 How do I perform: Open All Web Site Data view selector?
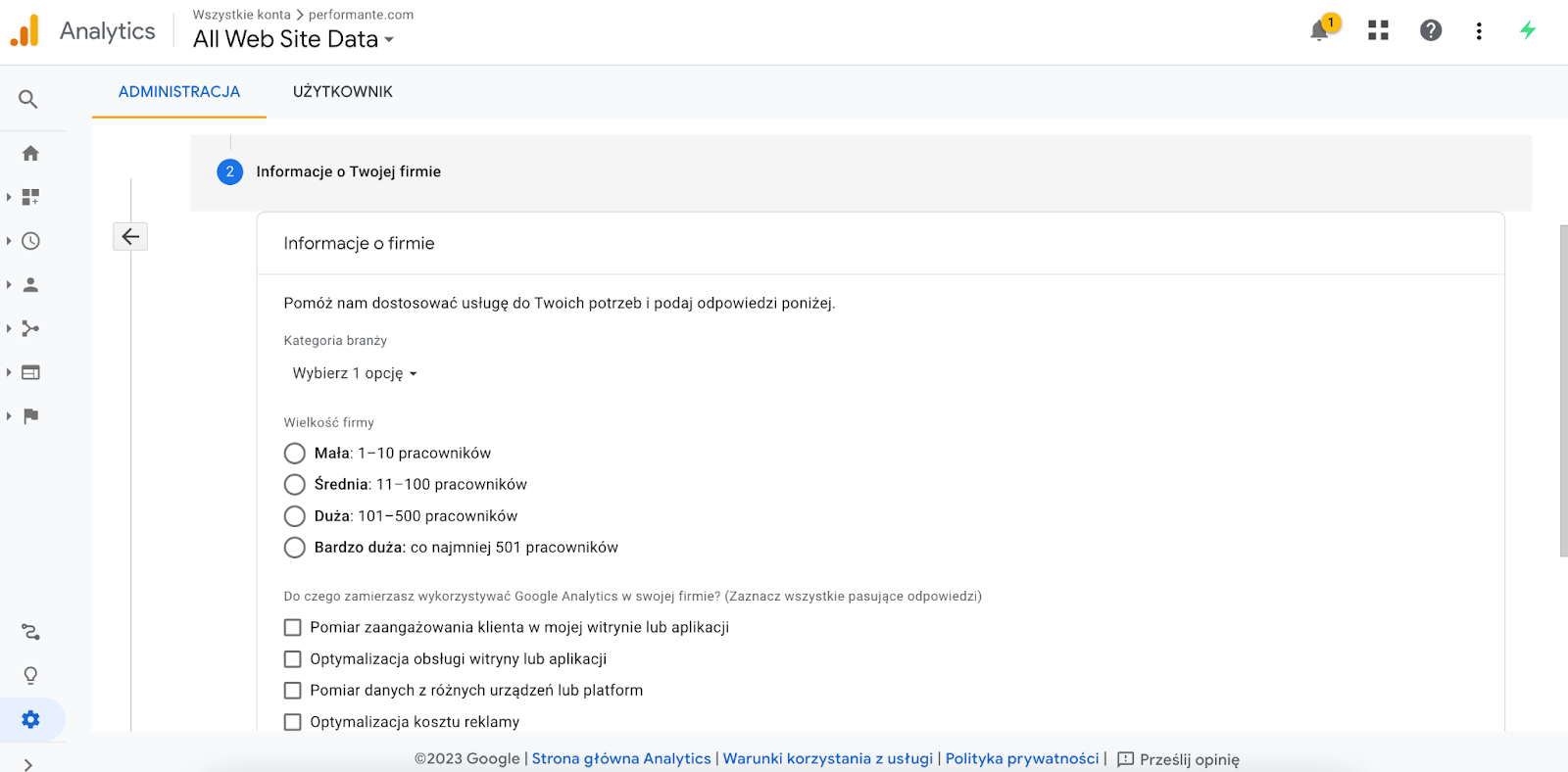point(293,39)
